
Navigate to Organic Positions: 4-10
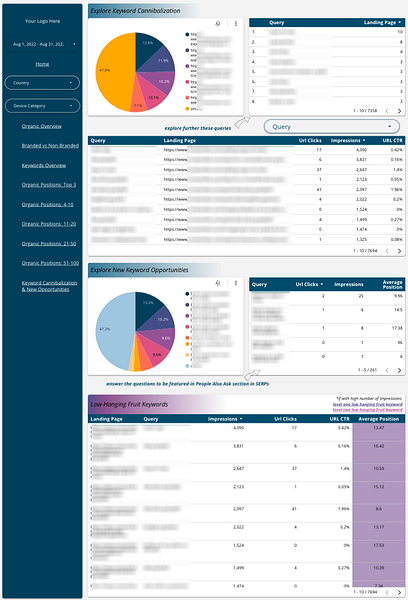coord(47,205)
